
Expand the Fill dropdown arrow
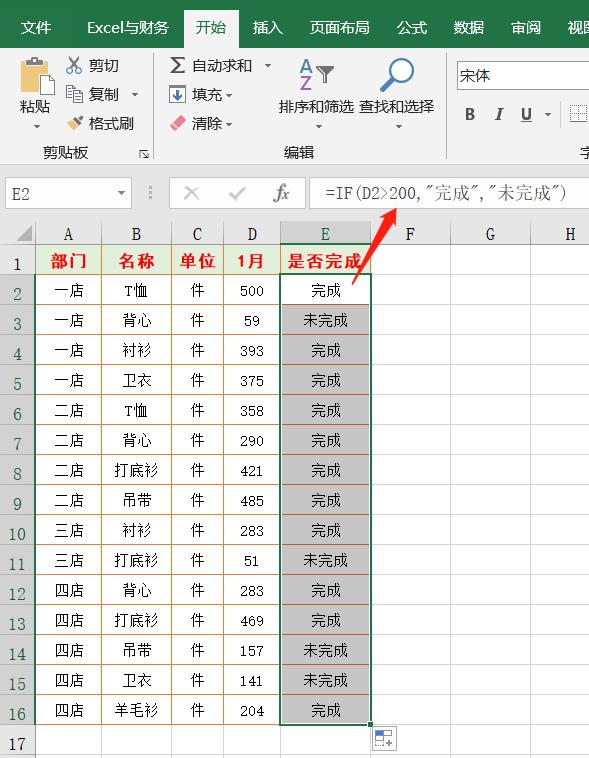[x=229, y=95]
